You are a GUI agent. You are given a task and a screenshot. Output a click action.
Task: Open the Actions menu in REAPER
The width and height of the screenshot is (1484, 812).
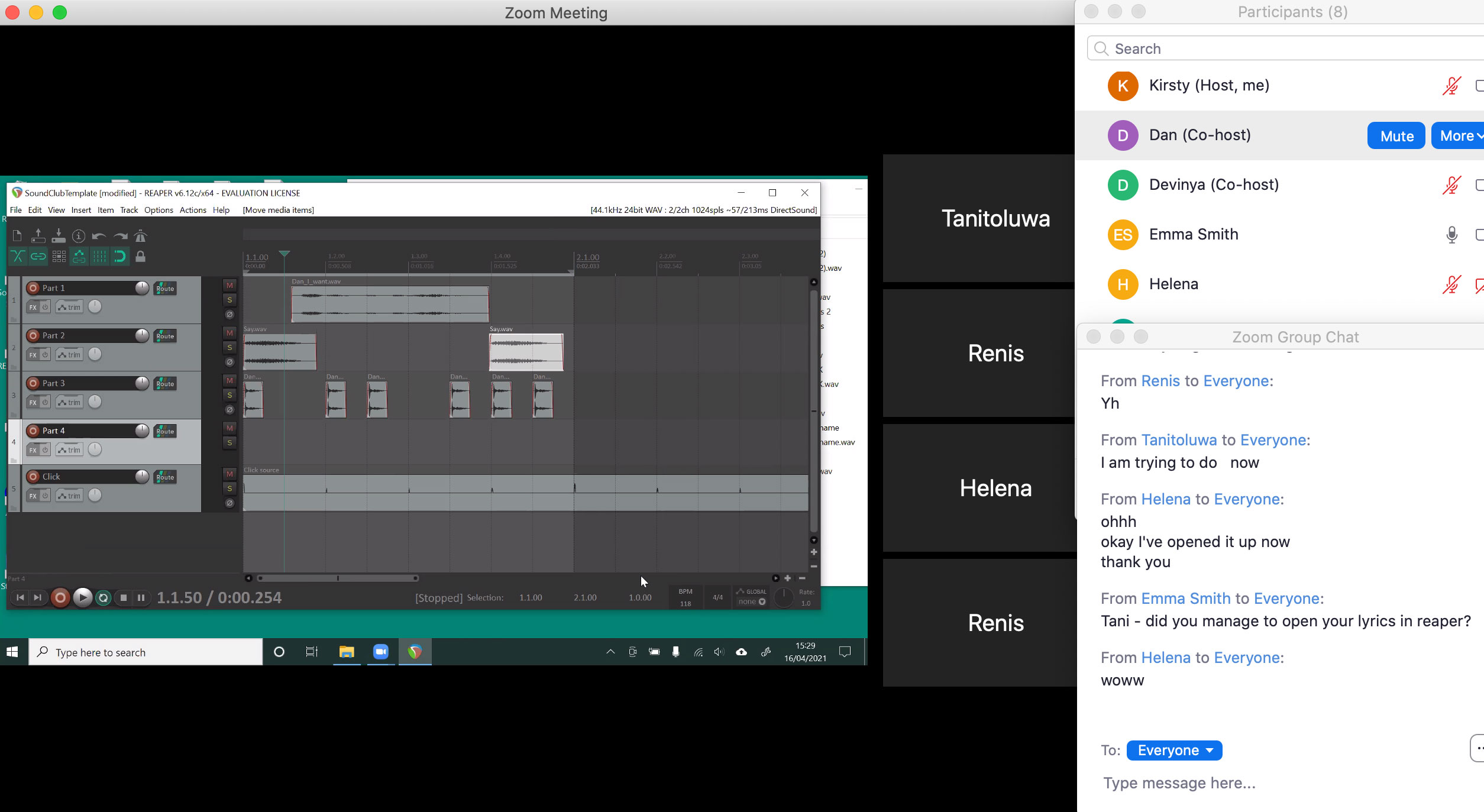pyautogui.click(x=193, y=210)
